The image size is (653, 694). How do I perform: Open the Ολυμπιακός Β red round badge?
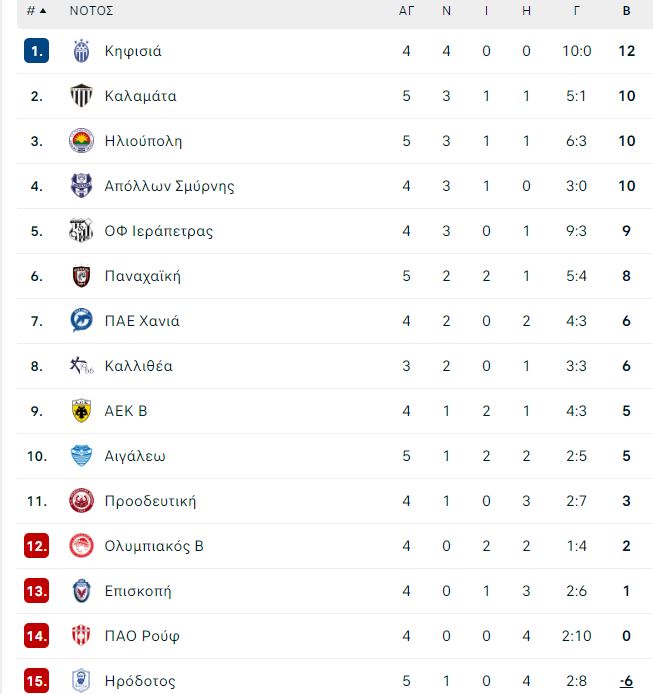81,546
